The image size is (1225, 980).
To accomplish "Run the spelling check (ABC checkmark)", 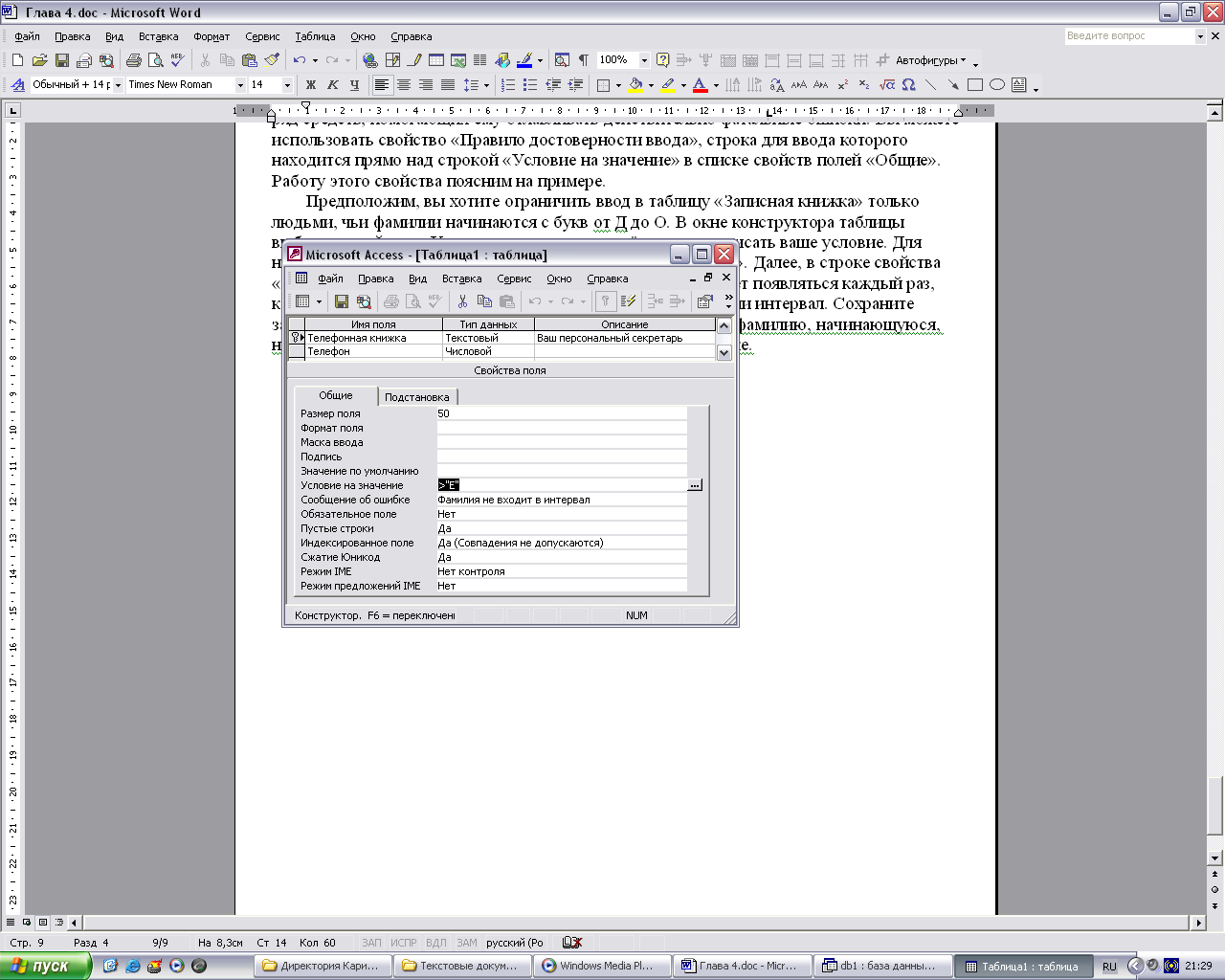I will (x=177, y=60).
